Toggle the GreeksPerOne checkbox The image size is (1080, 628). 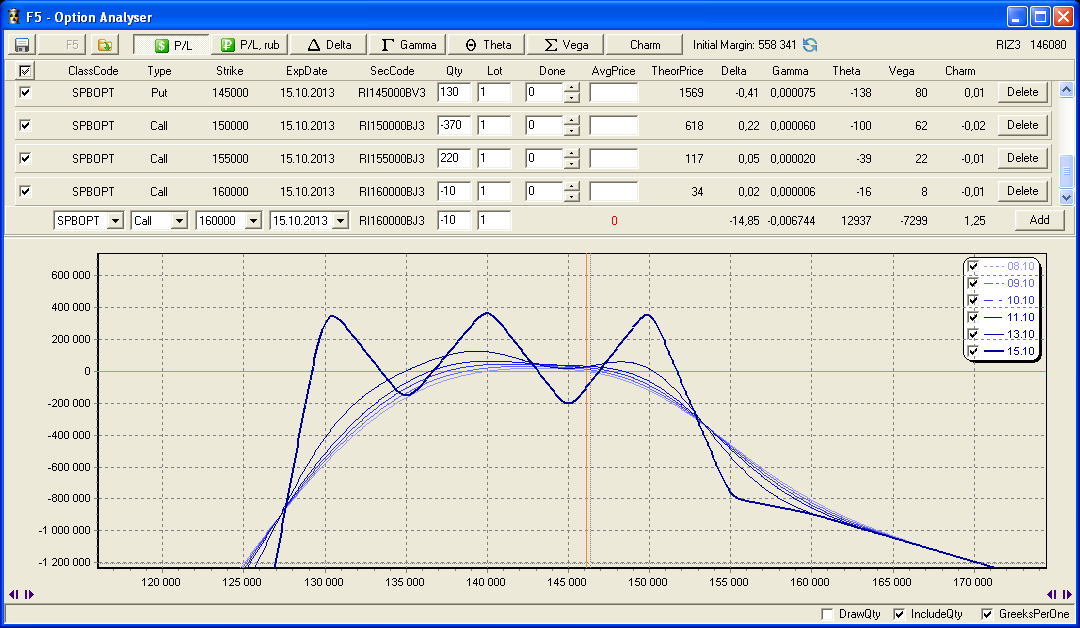(x=988, y=614)
